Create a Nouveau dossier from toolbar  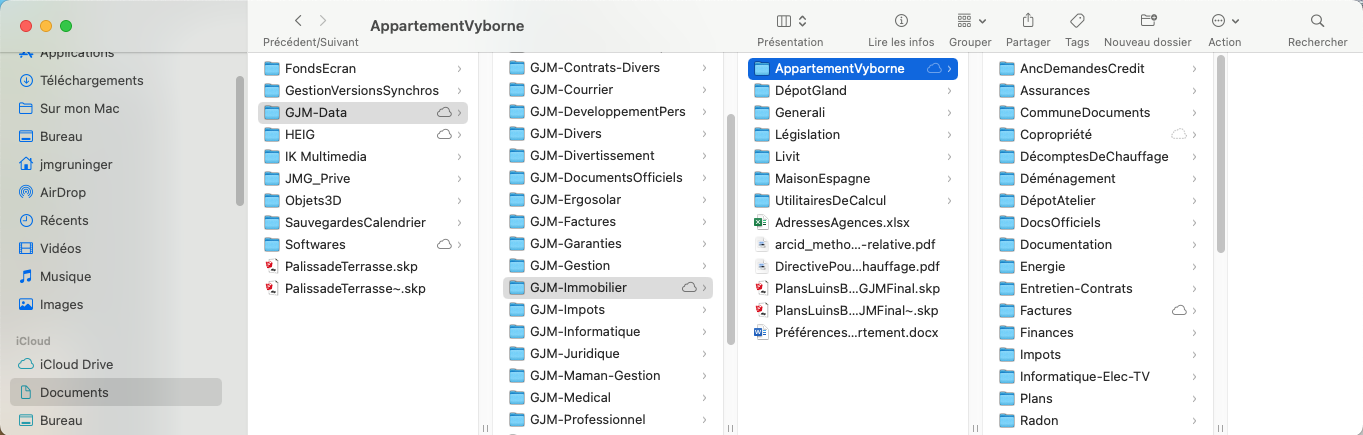pos(1147,21)
